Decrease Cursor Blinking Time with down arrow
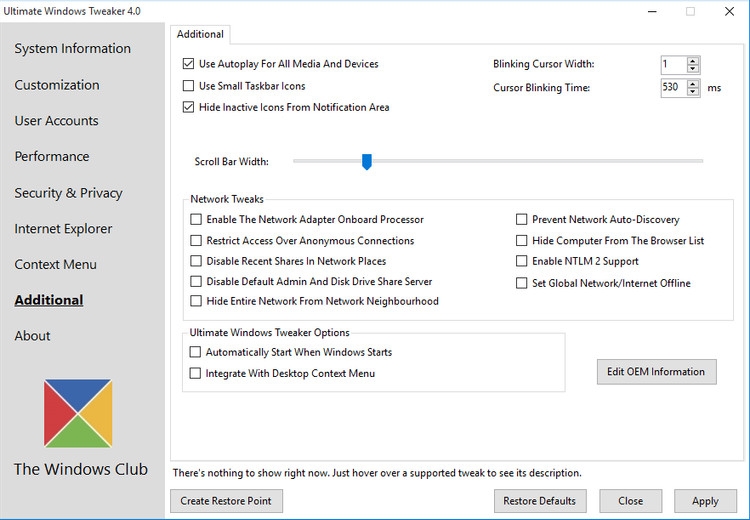Viewport: 750px width, 520px height. pos(693,91)
